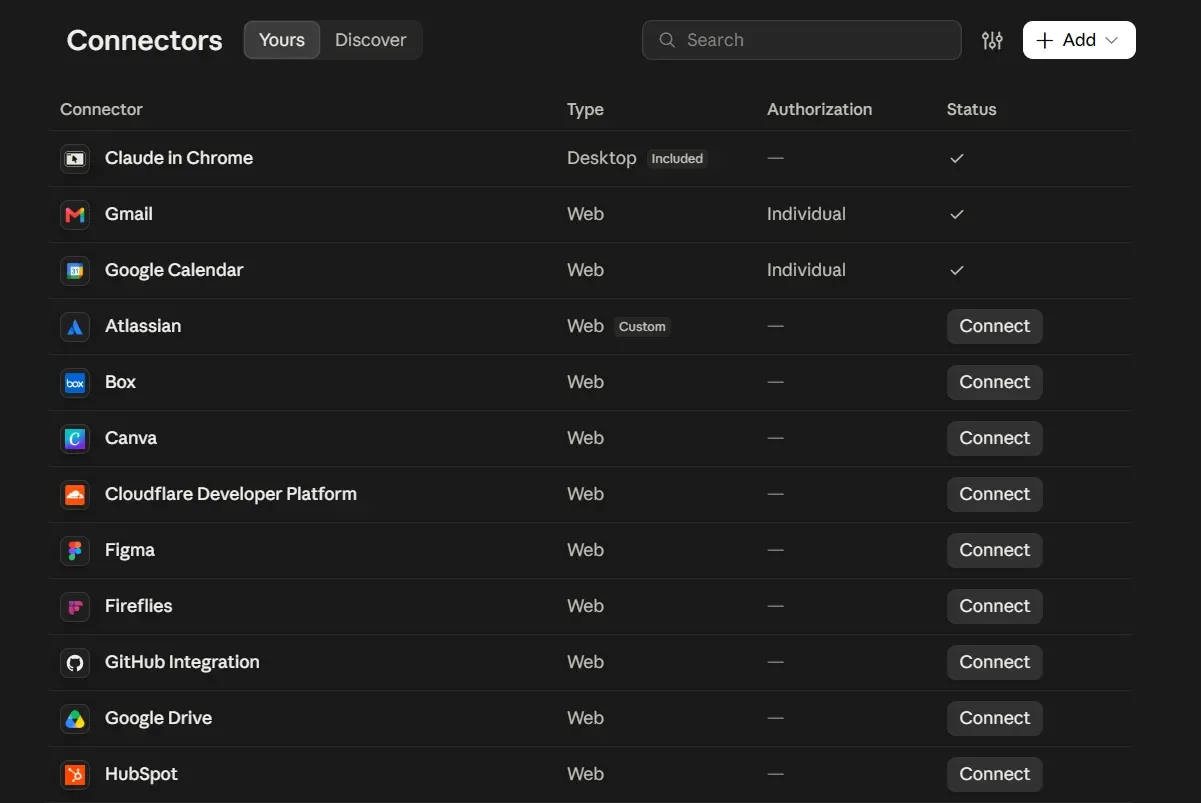Open the Add connector dropdown

point(1079,40)
